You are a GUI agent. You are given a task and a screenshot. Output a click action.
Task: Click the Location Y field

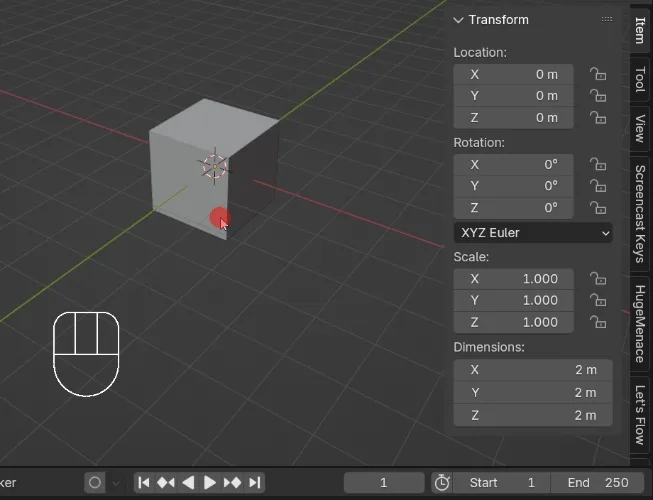[x=513, y=96]
